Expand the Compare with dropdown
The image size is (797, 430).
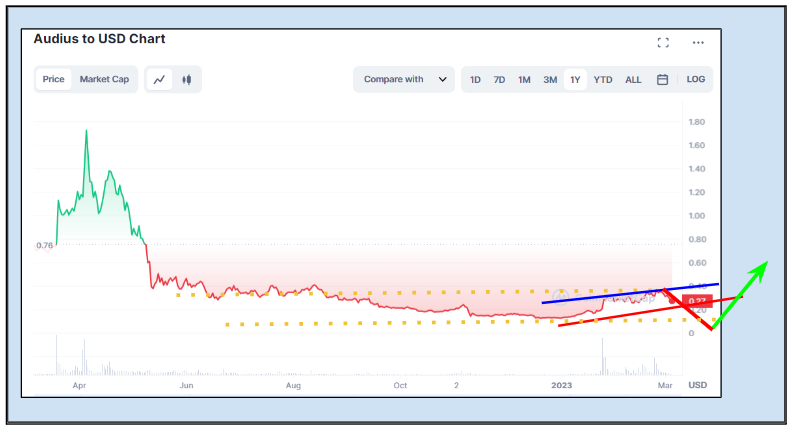click(404, 79)
